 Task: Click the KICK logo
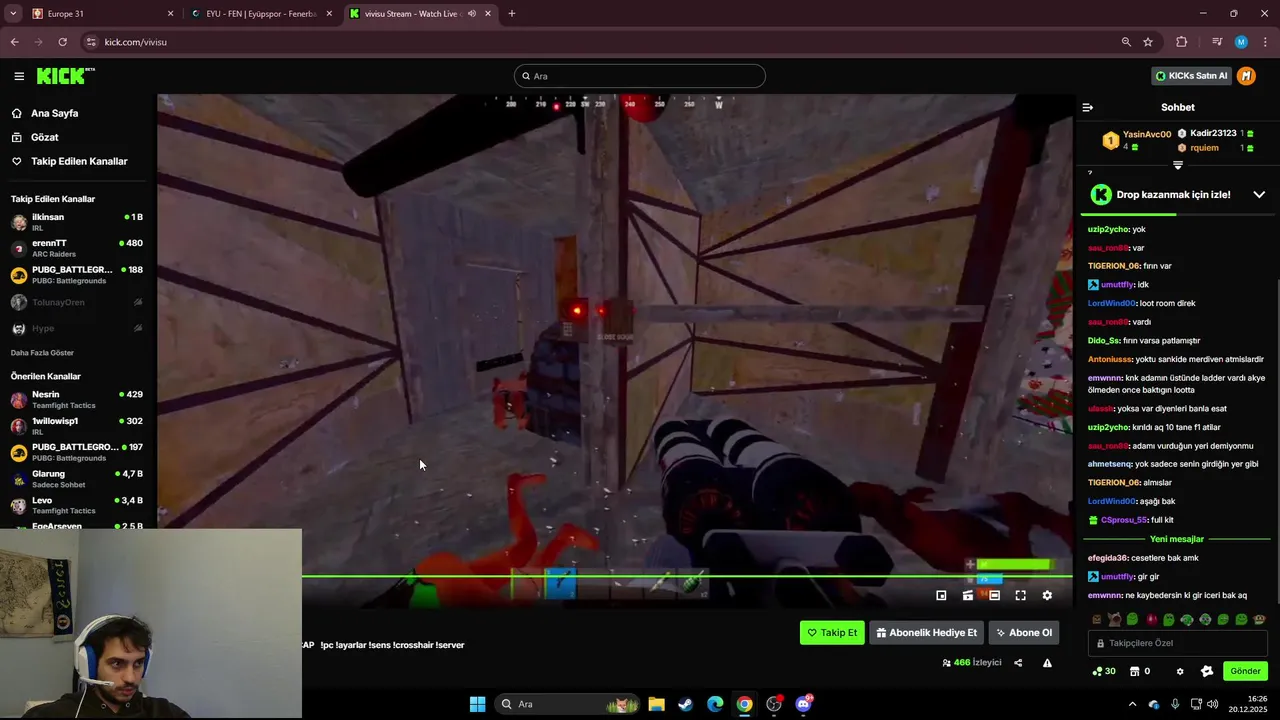click(x=65, y=76)
